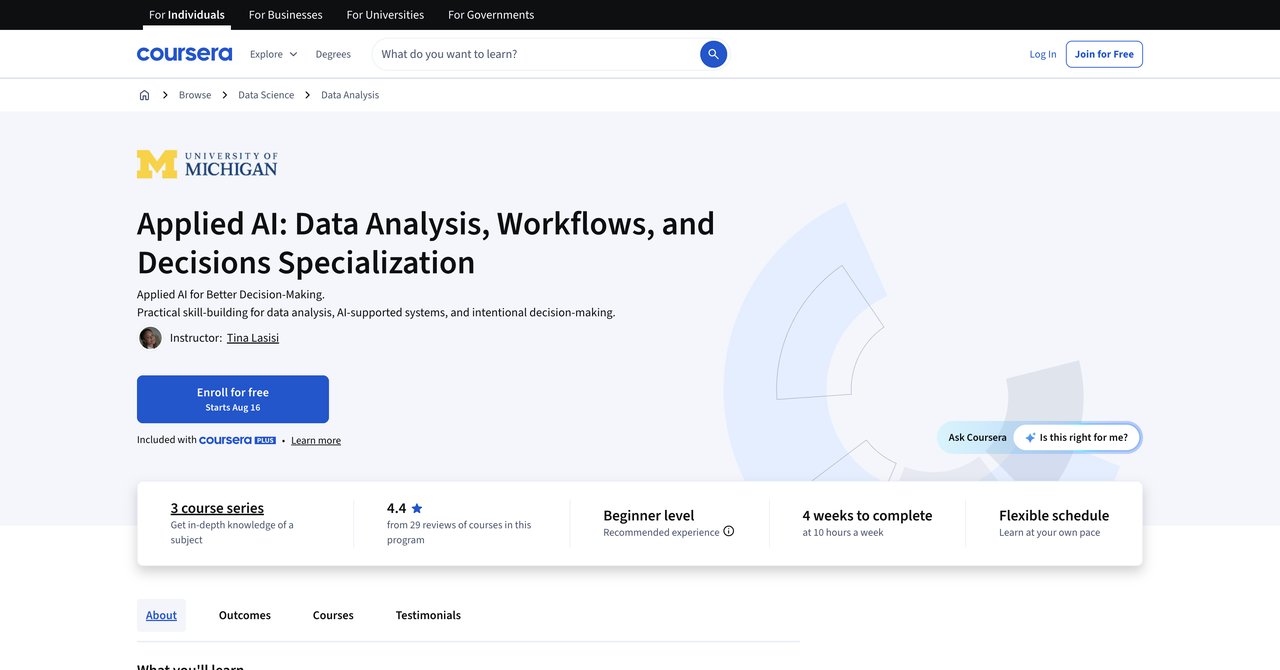Click the 4 weeks to complete text
The image size is (1280, 670).
coord(867,516)
